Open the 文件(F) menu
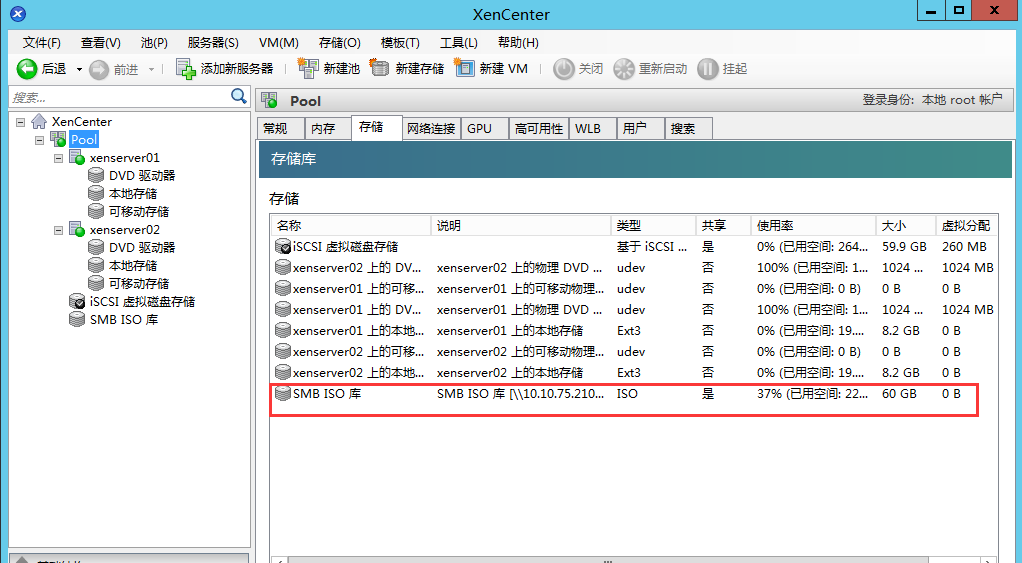Image resolution: width=1022 pixels, height=563 pixels. pyautogui.click(x=42, y=42)
